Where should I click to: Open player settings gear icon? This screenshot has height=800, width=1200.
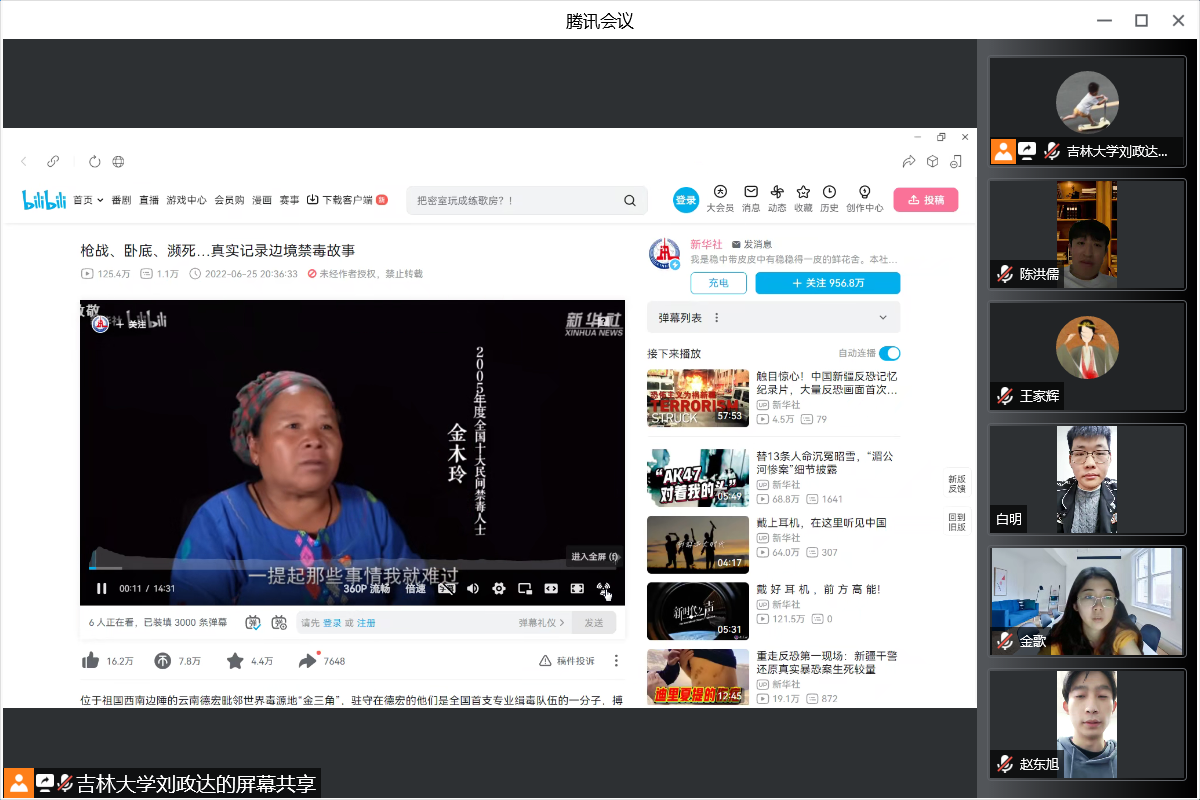click(x=498, y=589)
